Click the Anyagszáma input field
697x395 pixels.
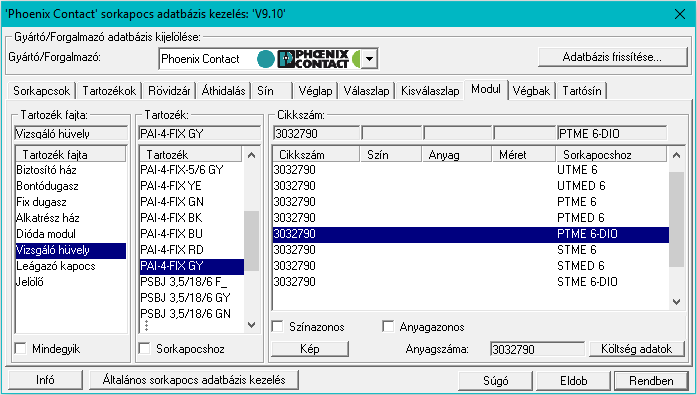(537, 349)
